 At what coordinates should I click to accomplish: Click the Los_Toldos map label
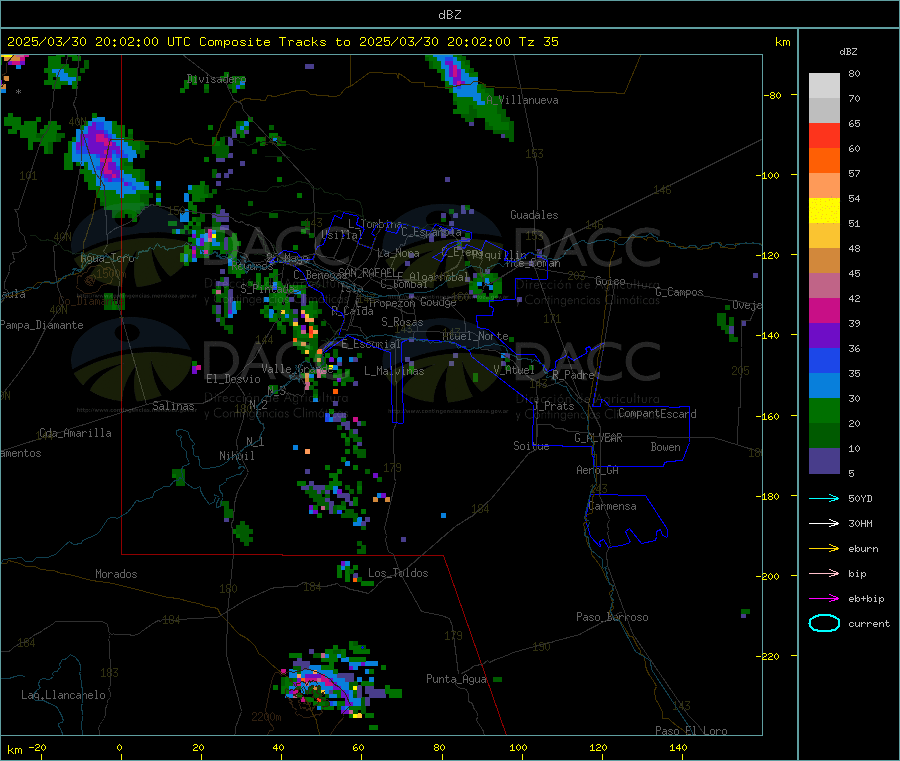pyautogui.click(x=398, y=573)
